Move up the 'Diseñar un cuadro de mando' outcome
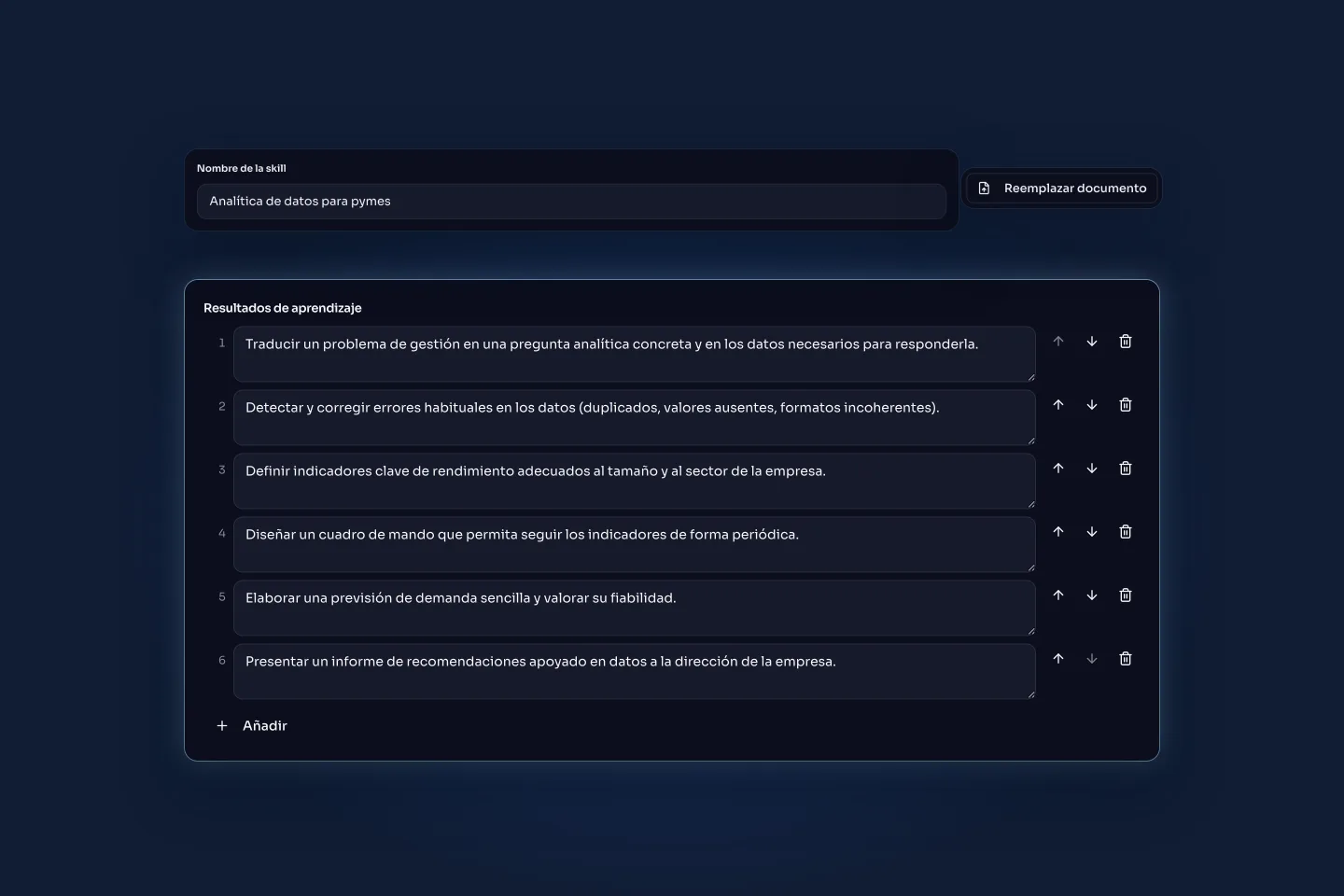The width and height of the screenshot is (1344, 896). (1058, 532)
